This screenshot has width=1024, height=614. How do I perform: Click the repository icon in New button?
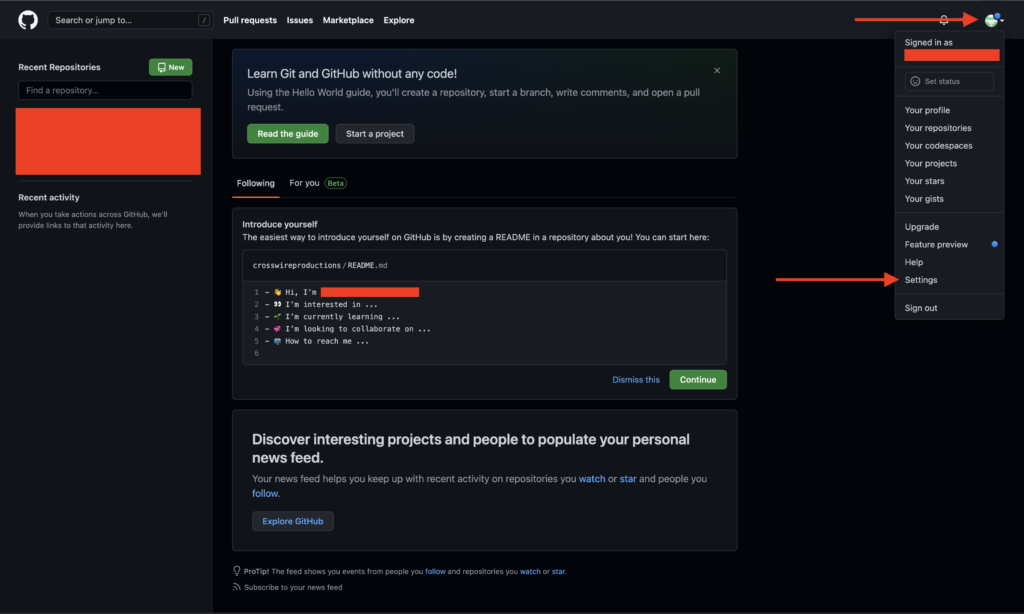click(x=161, y=67)
